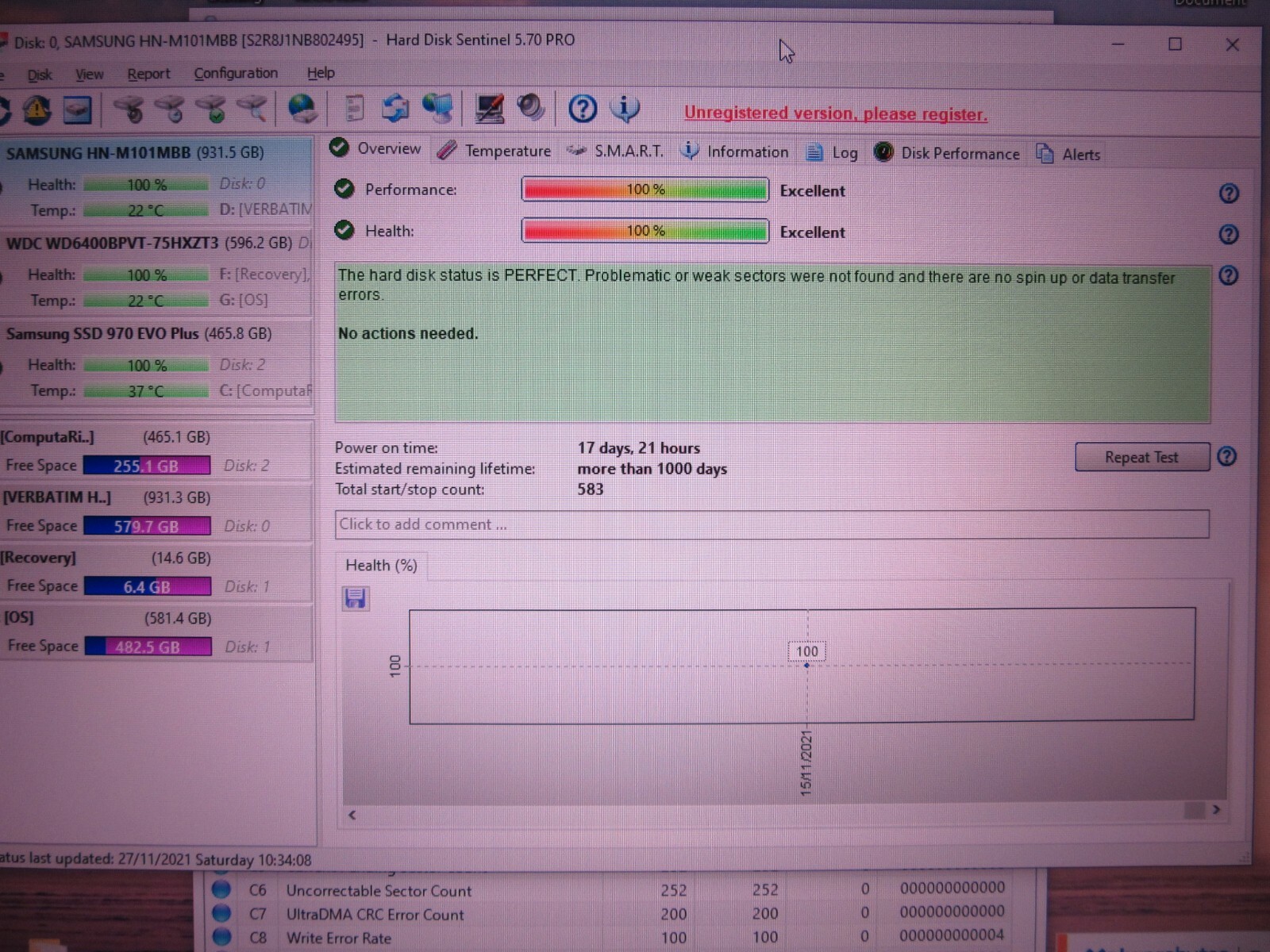The height and width of the screenshot is (952, 1270).
Task: Click the globe and monitor toolbar icon
Action: point(437,109)
